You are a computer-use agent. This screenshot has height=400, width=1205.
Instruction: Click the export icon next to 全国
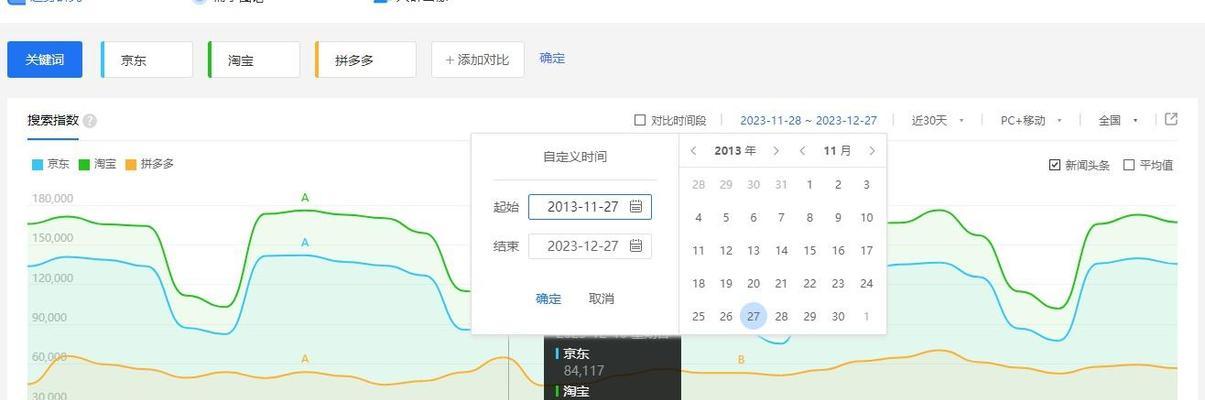point(1171,119)
